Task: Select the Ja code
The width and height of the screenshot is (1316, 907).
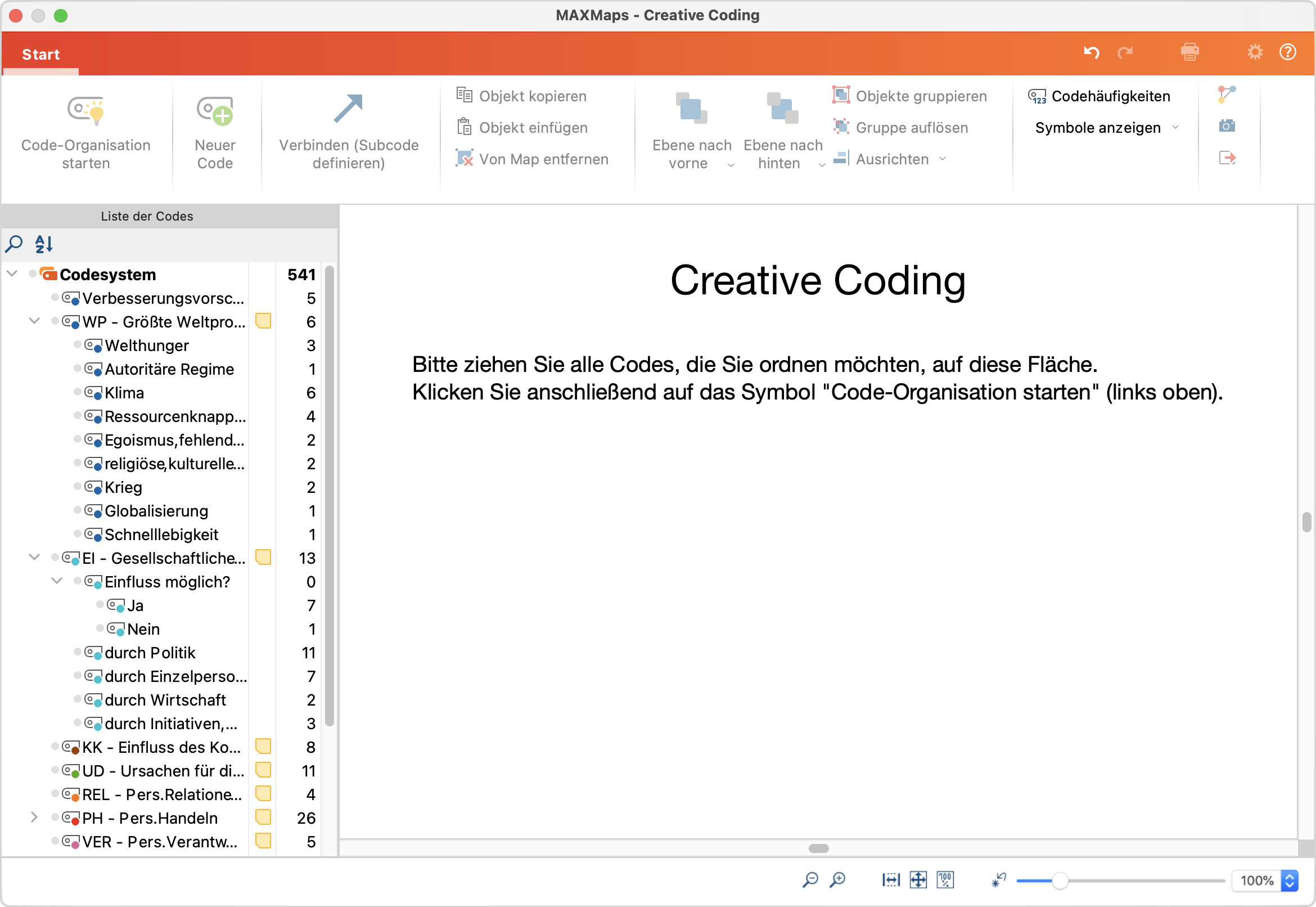Action: click(x=135, y=606)
